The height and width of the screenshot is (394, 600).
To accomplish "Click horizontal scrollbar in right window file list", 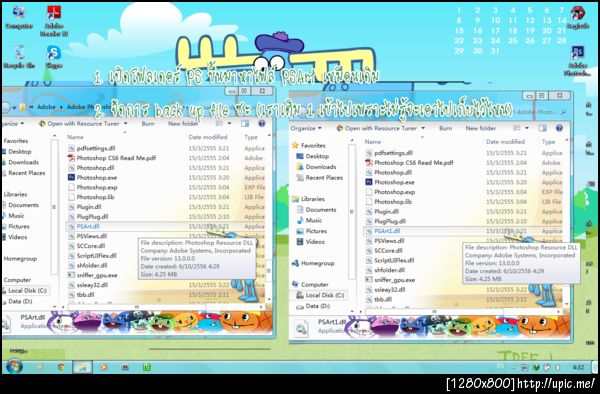I will (x=434, y=311).
